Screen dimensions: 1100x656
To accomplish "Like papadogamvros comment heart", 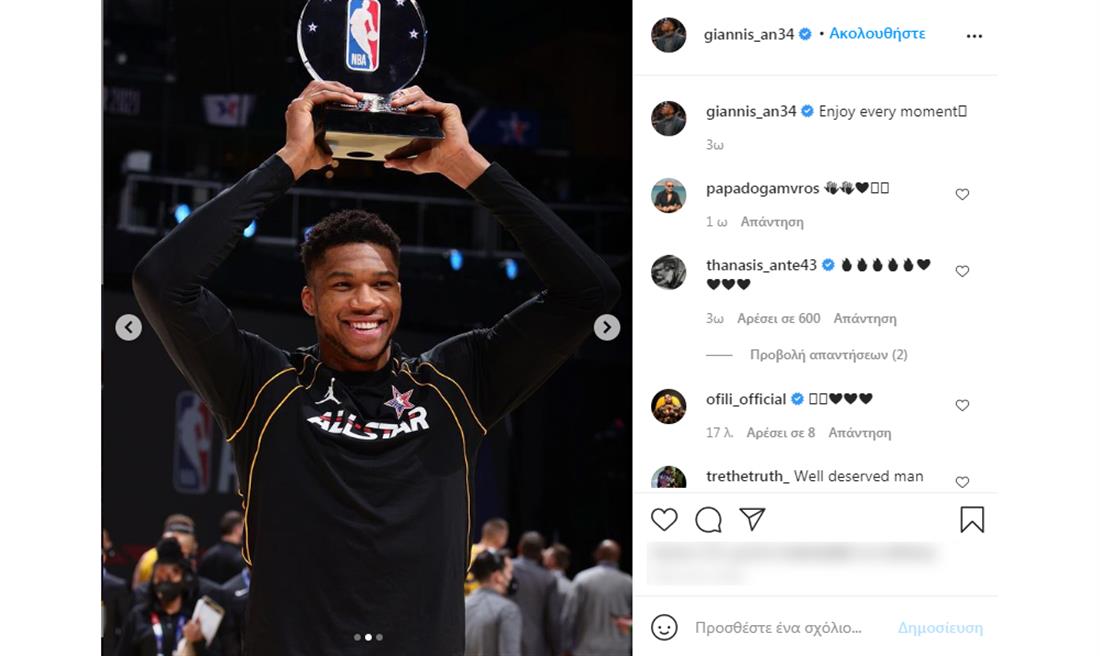I will point(962,194).
